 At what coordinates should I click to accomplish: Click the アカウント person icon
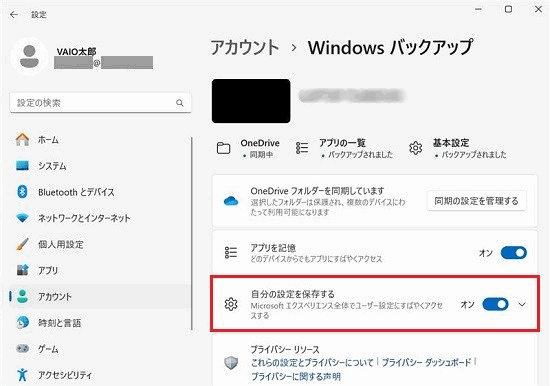(22, 296)
